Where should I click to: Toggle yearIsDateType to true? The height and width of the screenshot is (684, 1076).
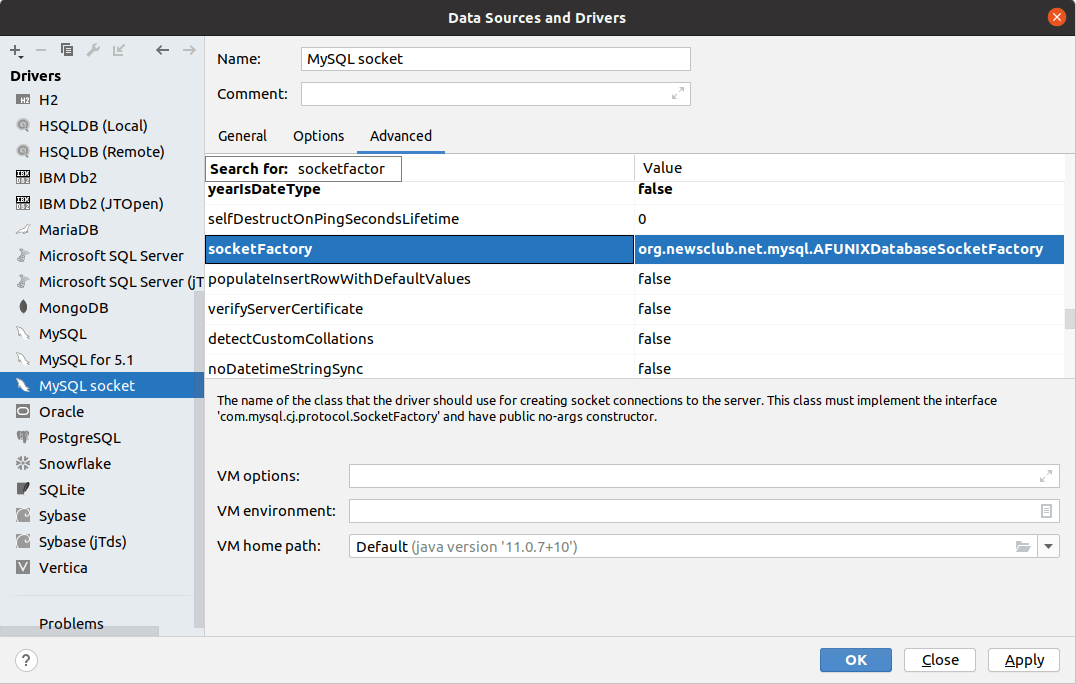tap(656, 189)
